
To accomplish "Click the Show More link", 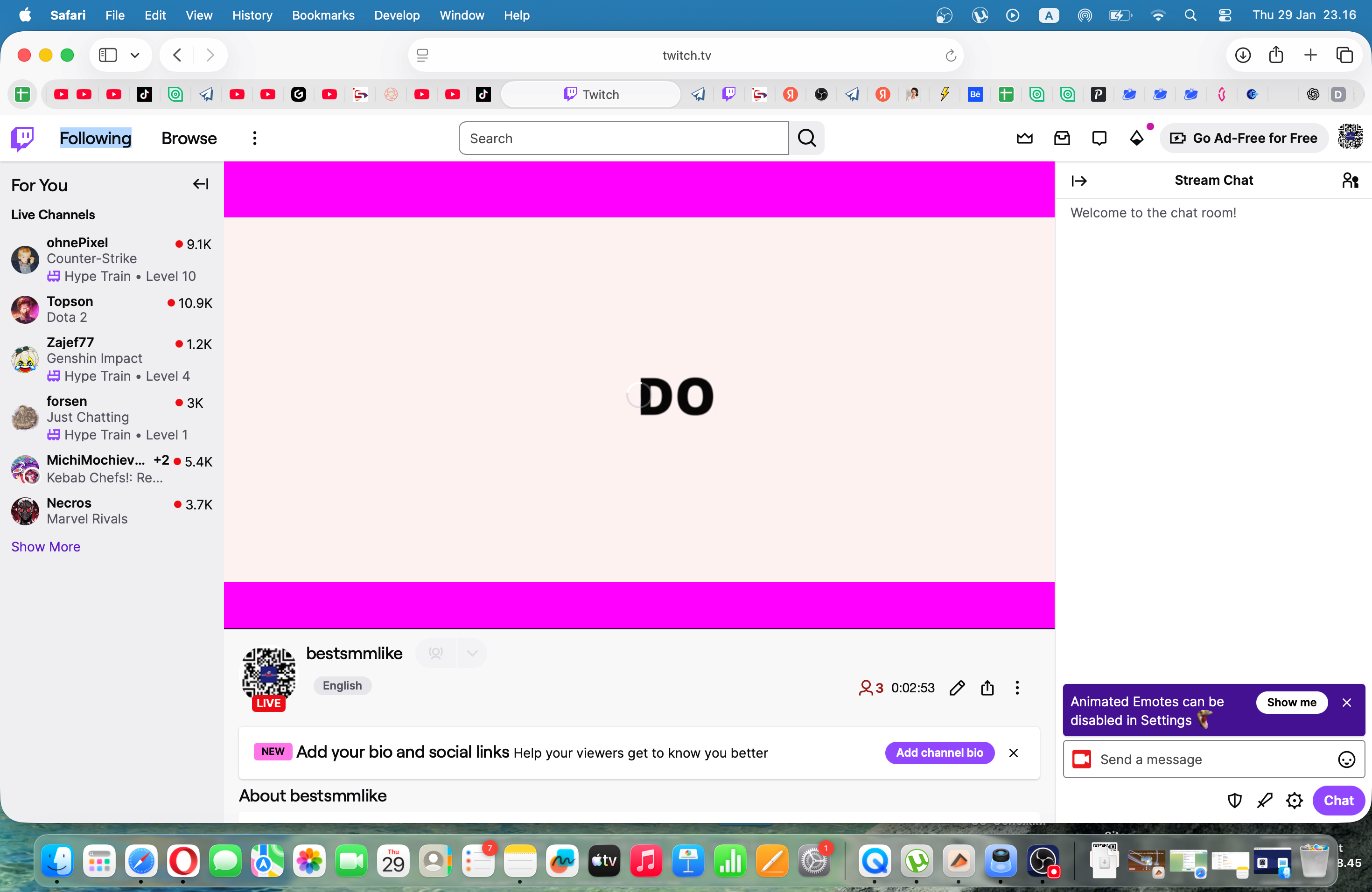I will pos(46,546).
